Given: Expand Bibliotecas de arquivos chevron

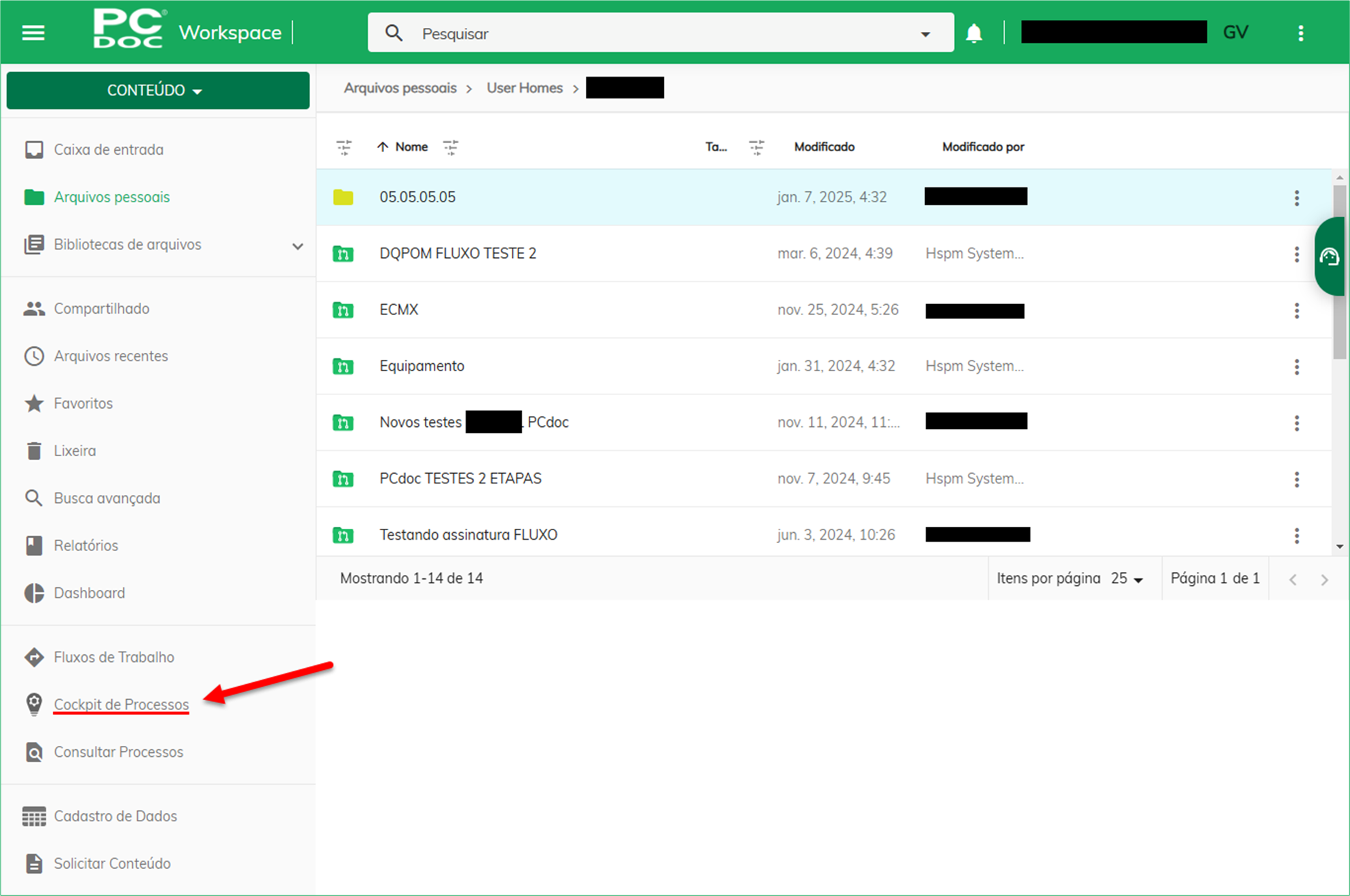Looking at the screenshot, I should (x=297, y=246).
